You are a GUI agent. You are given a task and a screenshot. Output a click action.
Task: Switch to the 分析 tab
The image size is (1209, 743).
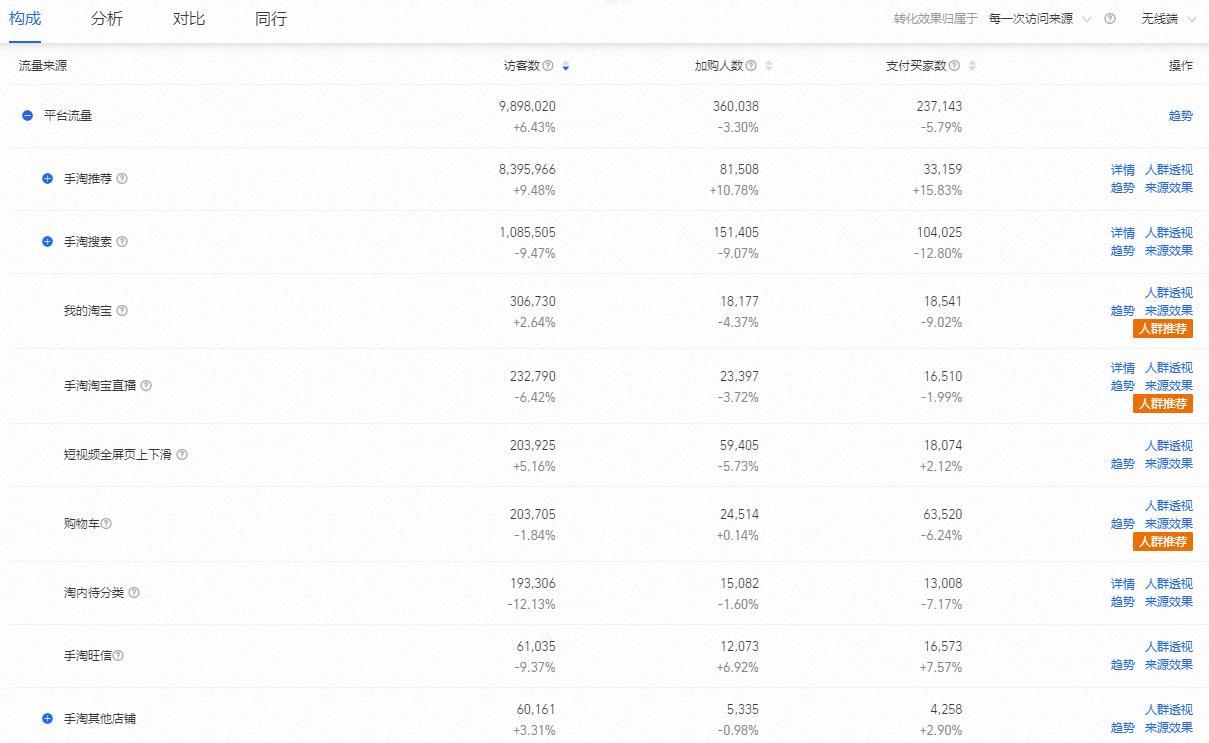[x=106, y=19]
